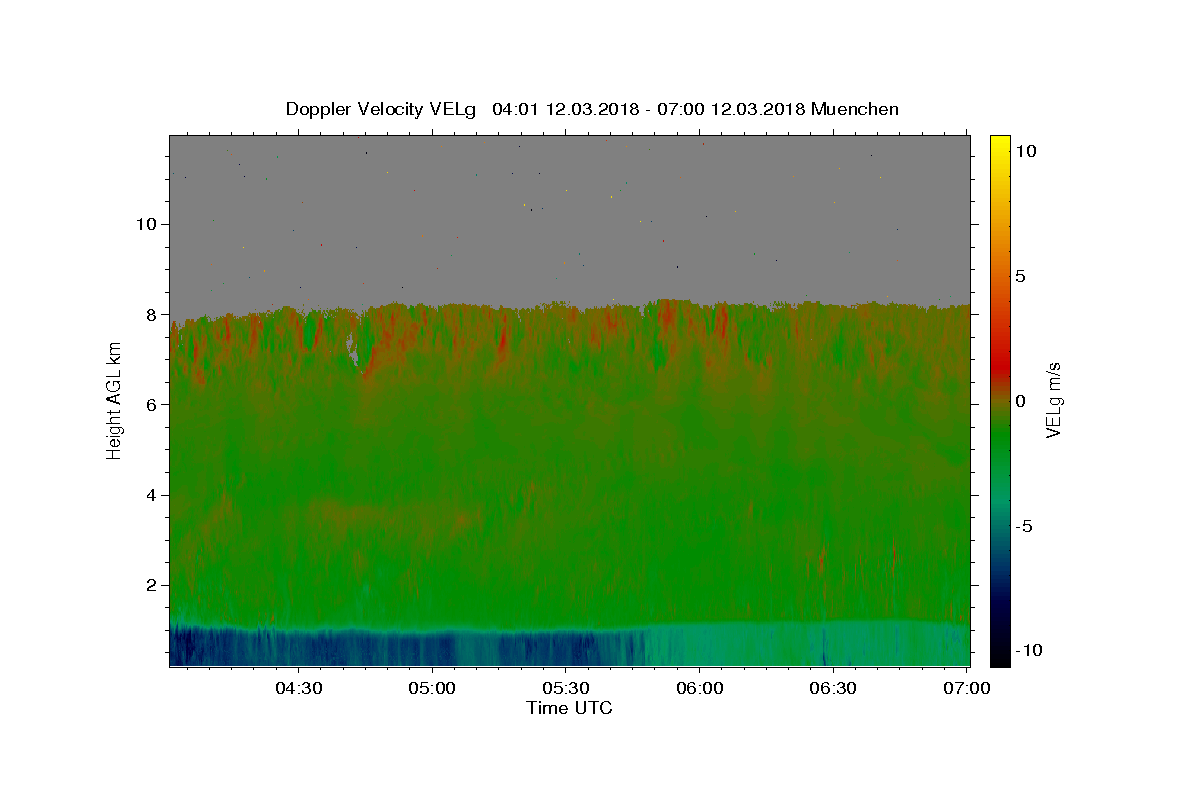Click the plot title 'Doppler Velocity VELg'

point(381,109)
